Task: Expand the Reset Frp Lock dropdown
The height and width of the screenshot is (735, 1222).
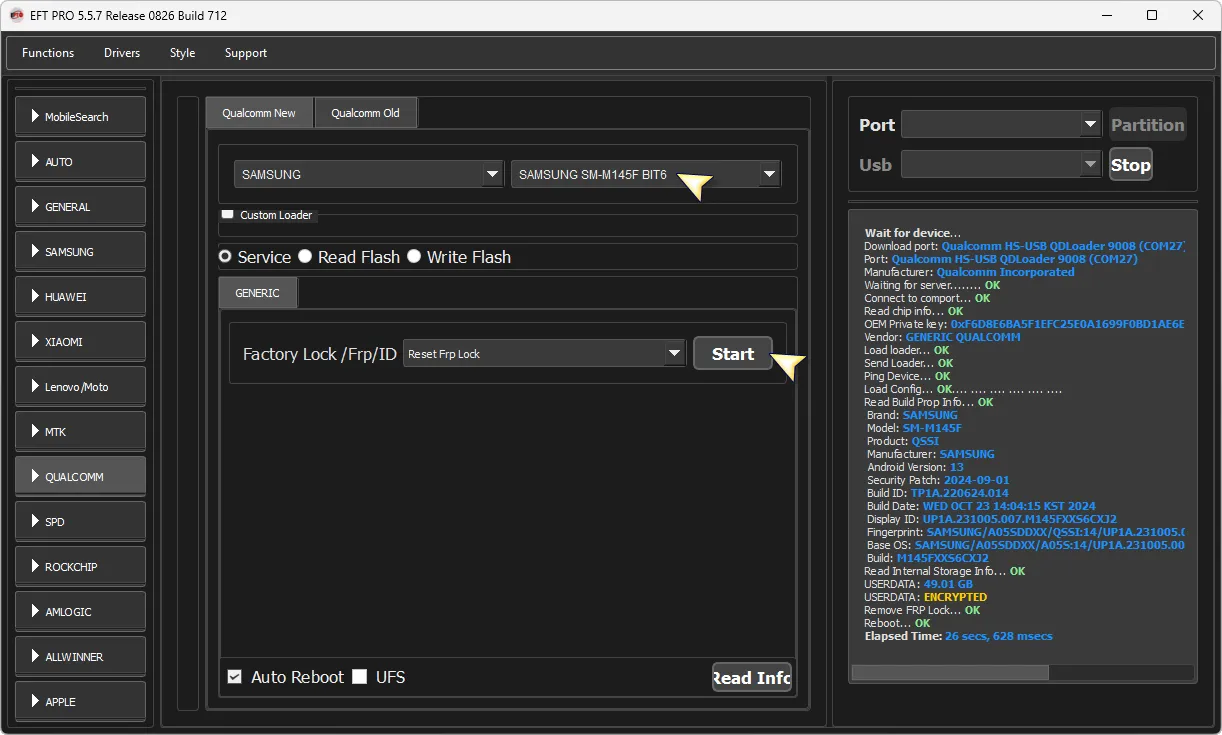Action: coord(544,354)
